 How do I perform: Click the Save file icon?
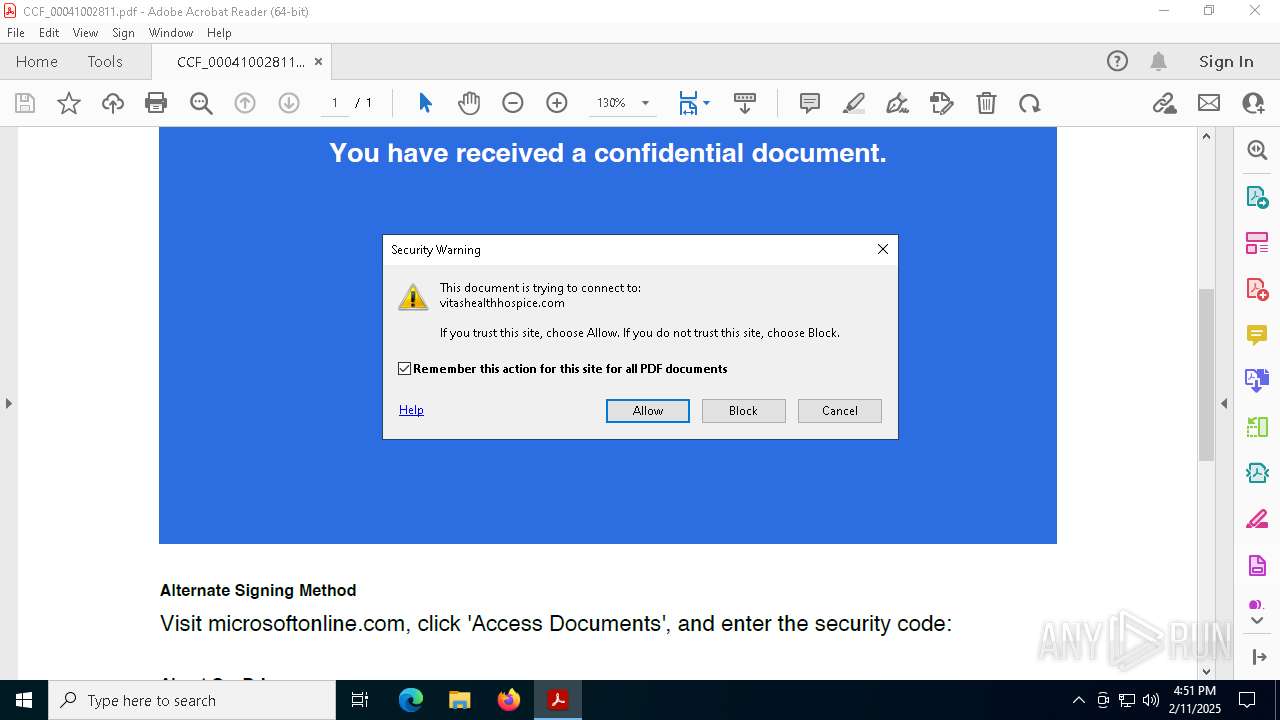click(x=25, y=103)
